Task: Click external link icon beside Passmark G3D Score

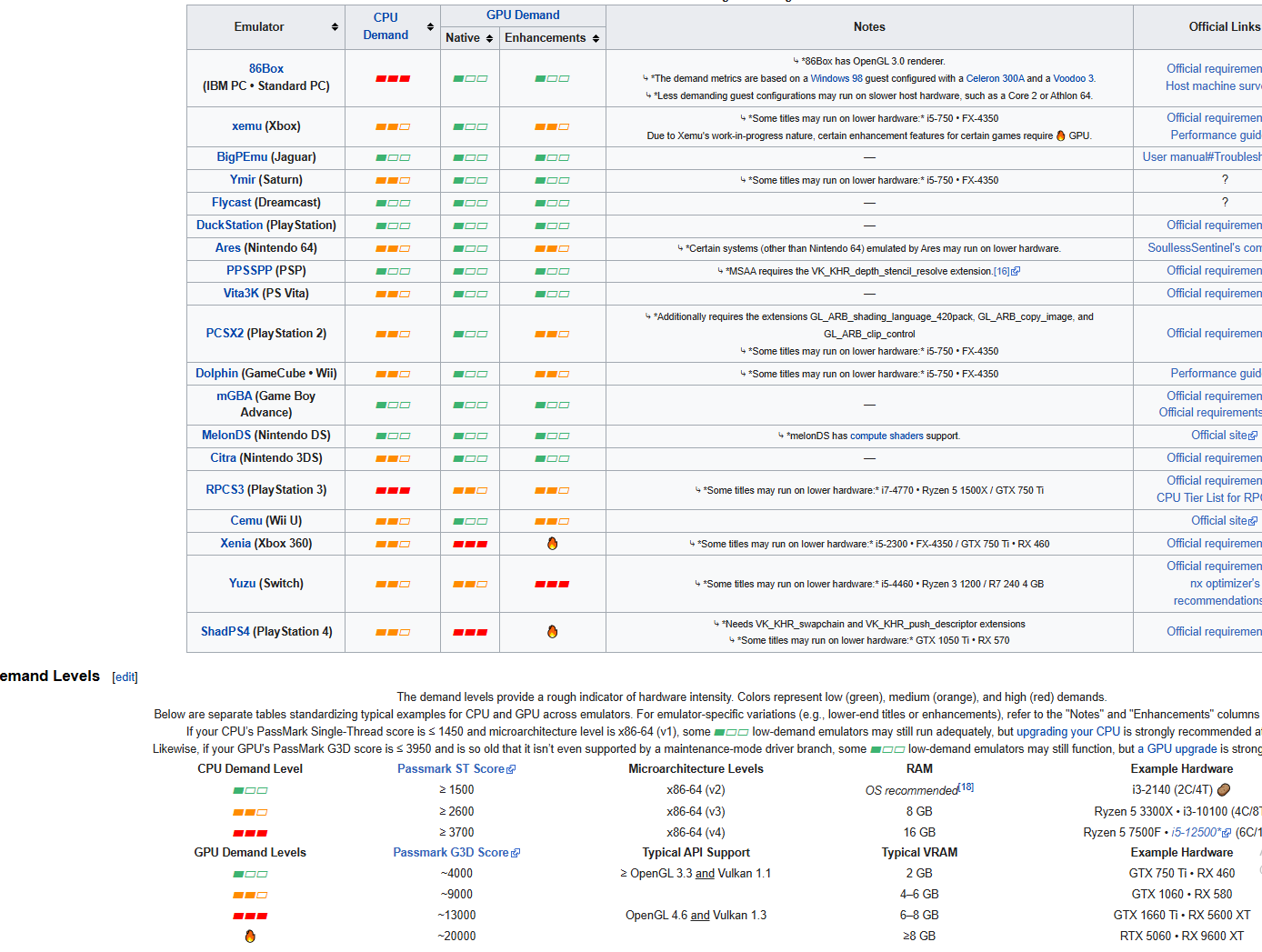Action: (516, 853)
